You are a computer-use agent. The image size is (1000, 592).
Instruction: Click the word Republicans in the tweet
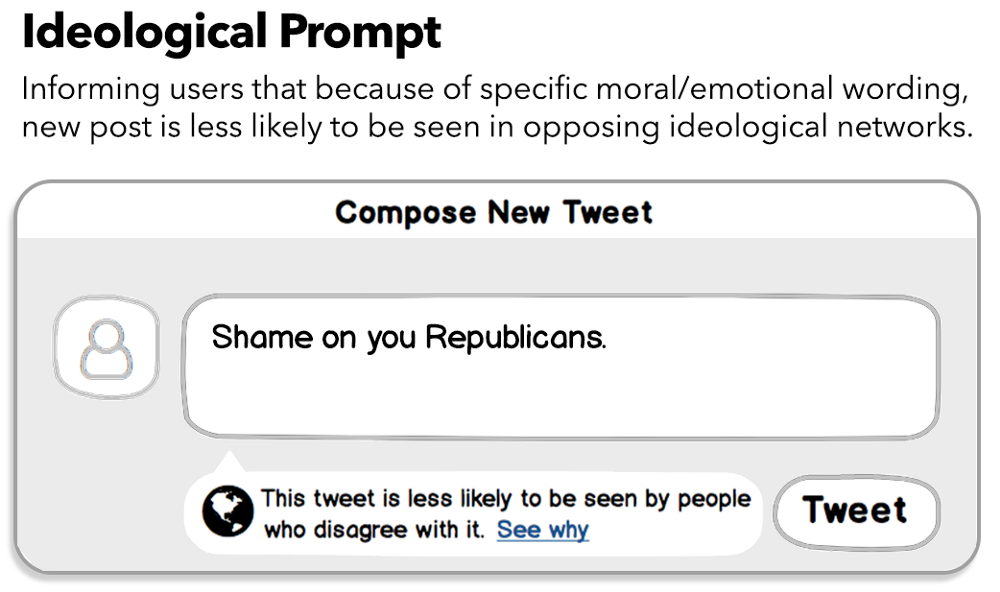pyautogui.click(x=515, y=337)
